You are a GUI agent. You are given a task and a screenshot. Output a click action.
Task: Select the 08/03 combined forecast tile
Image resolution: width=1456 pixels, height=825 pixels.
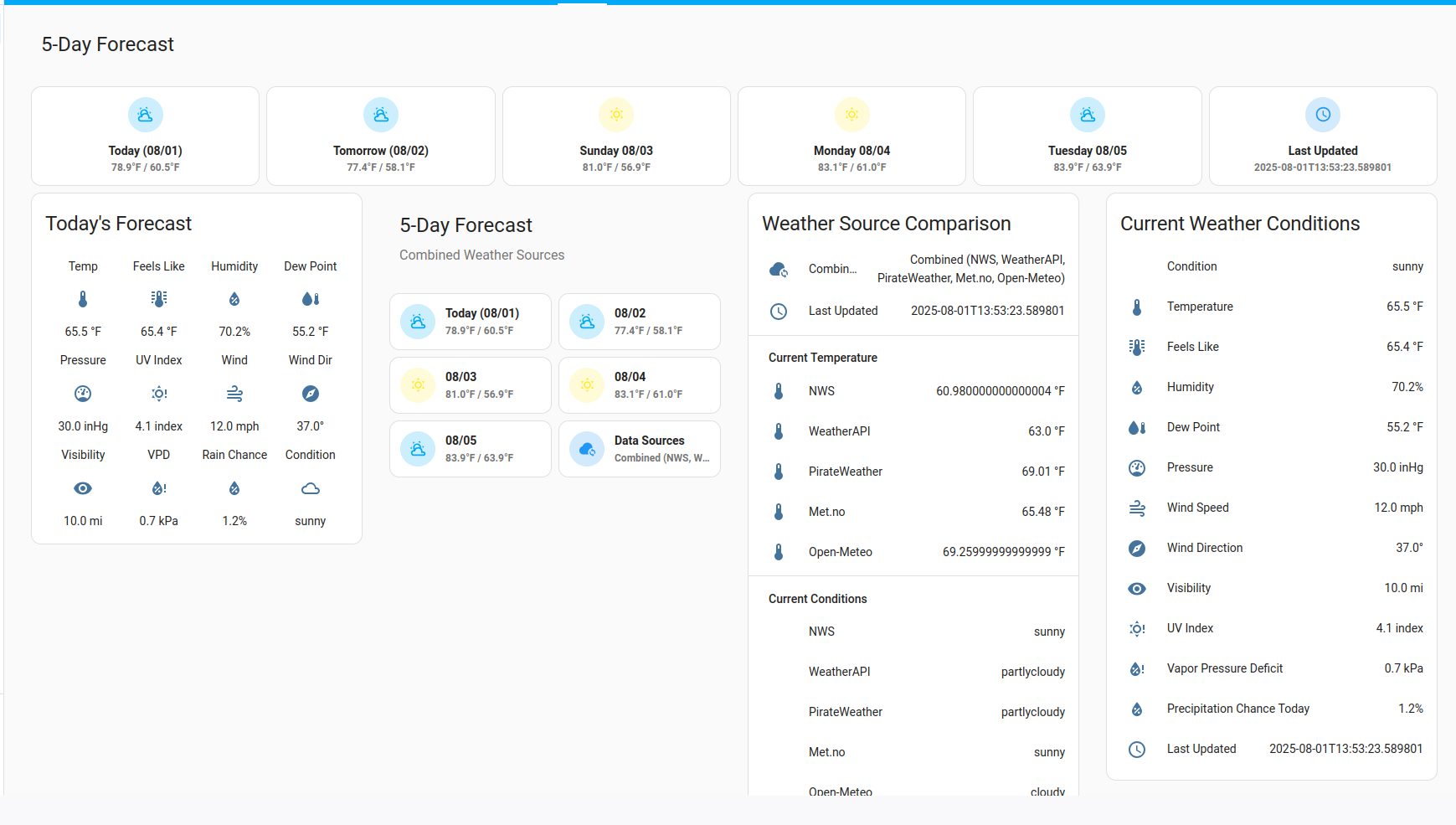(x=471, y=385)
